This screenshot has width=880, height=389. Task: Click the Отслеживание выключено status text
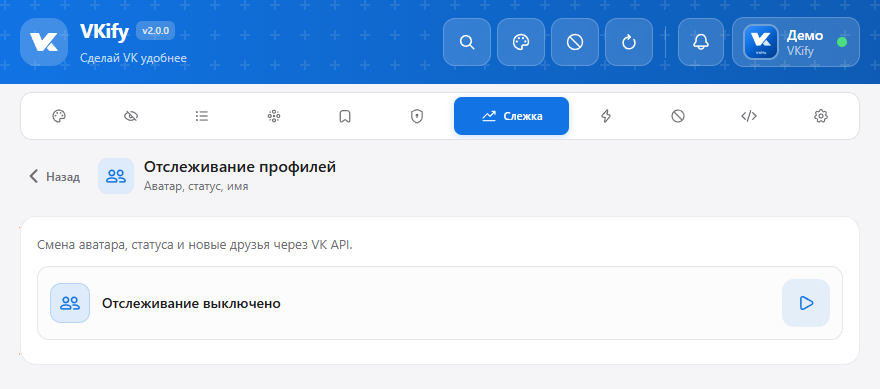[191, 304]
